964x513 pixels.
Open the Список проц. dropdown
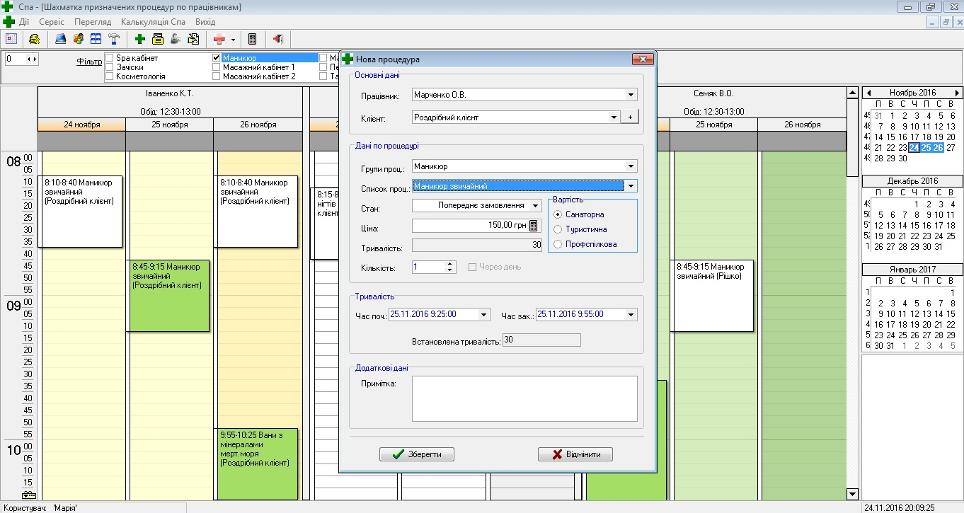point(631,186)
